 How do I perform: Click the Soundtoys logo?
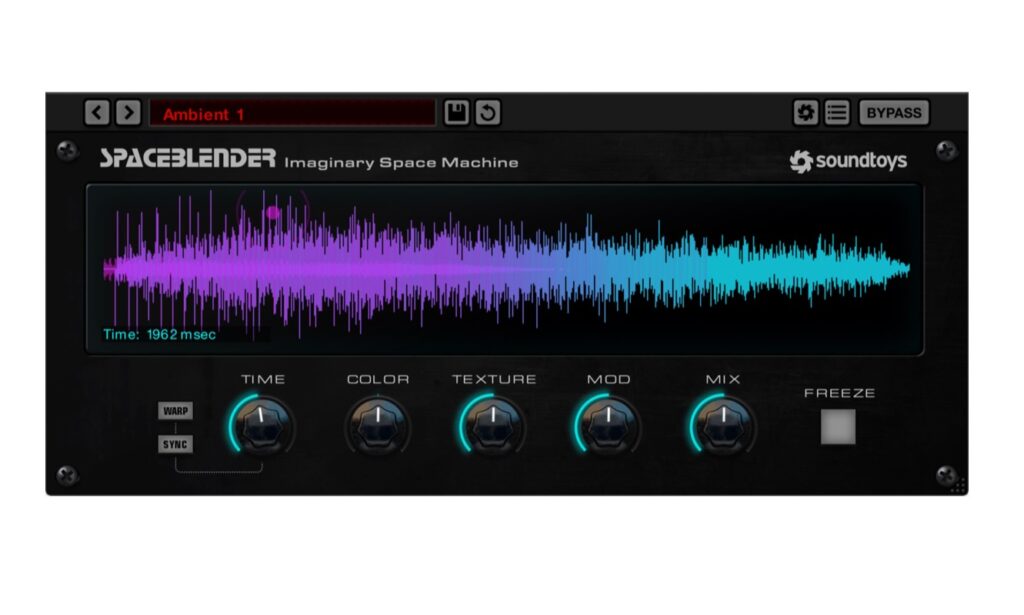point(848,161)
